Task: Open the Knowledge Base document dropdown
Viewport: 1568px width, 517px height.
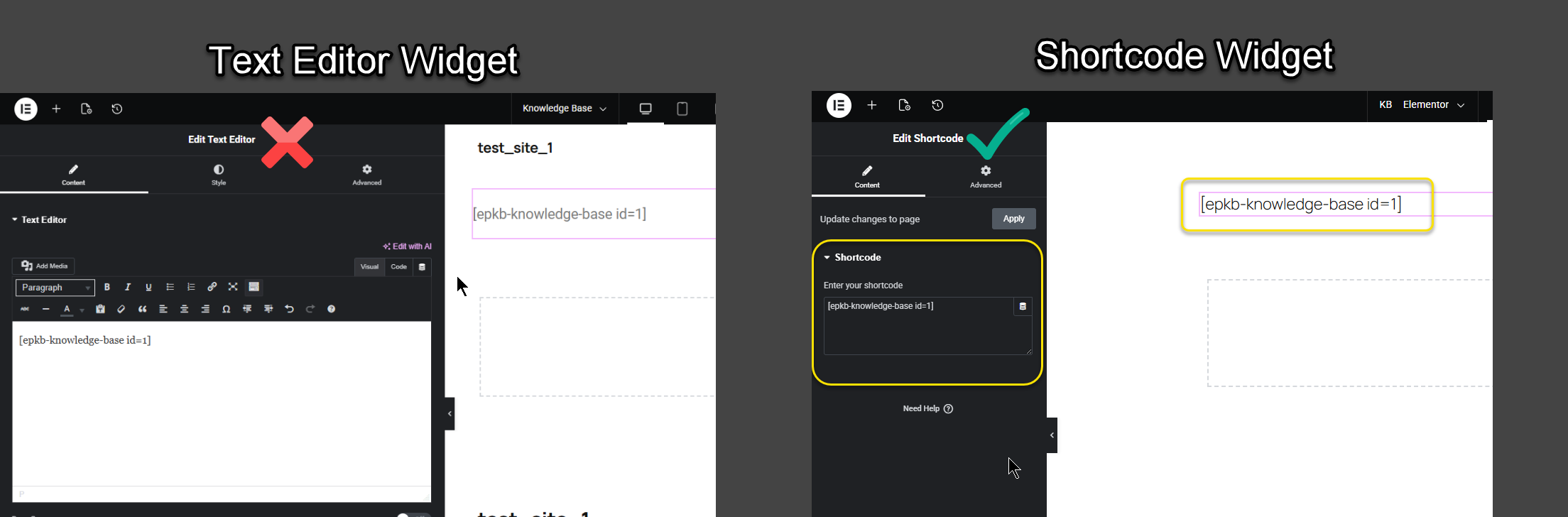Action: point(564,109)
